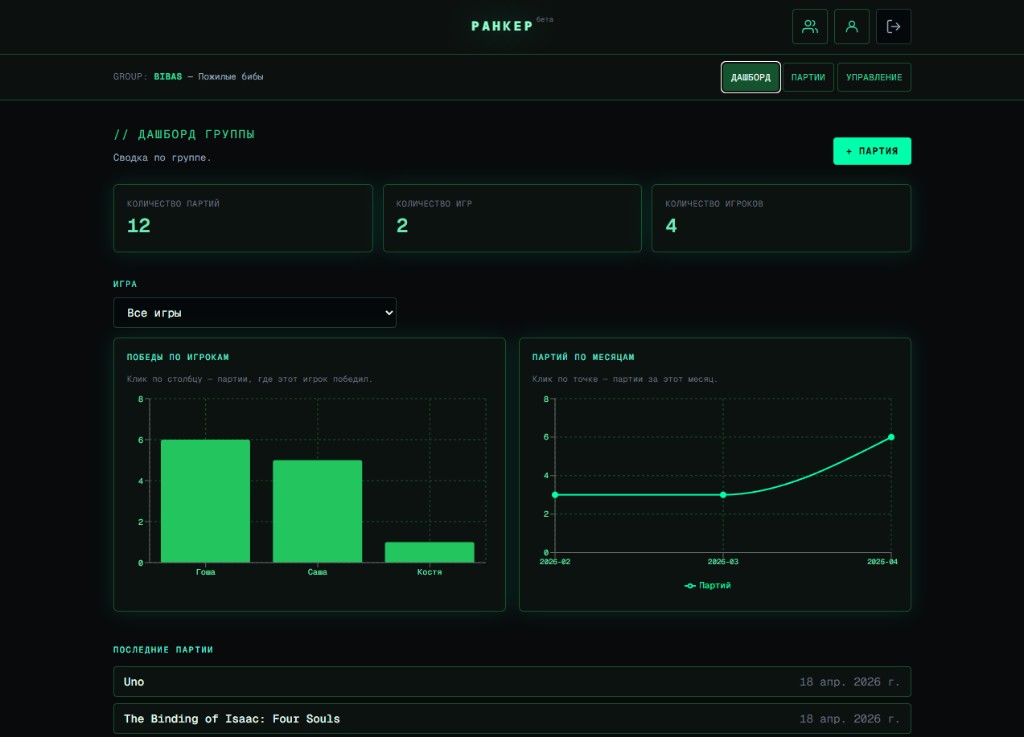This screenshot has width=1024, height=737.
Task: Click the 2026-02 data point
Action: [x=555, y=495]
